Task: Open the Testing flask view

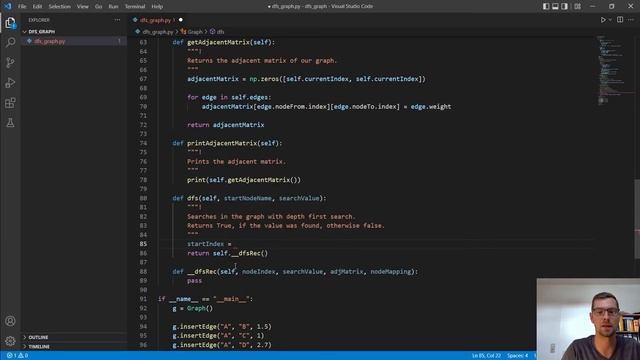Action: pyautogui.click(x=10, y=122)
